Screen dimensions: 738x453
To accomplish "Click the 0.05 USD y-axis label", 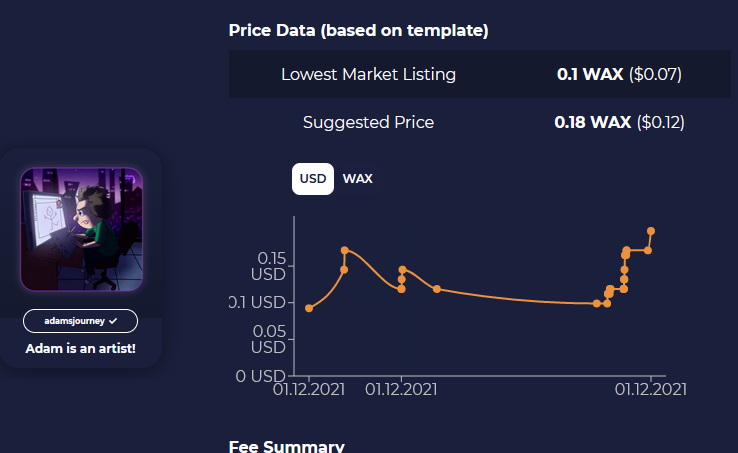I will click(268, 339).
